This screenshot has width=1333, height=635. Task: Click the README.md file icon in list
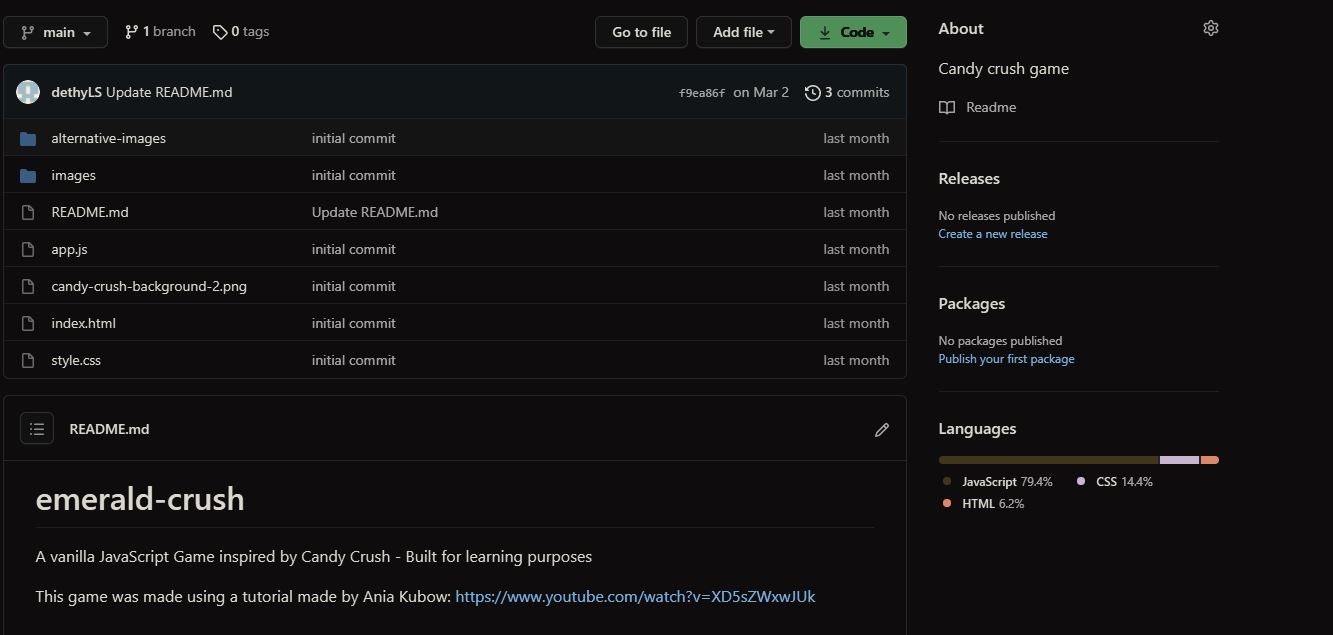click(x=28, y=212)
